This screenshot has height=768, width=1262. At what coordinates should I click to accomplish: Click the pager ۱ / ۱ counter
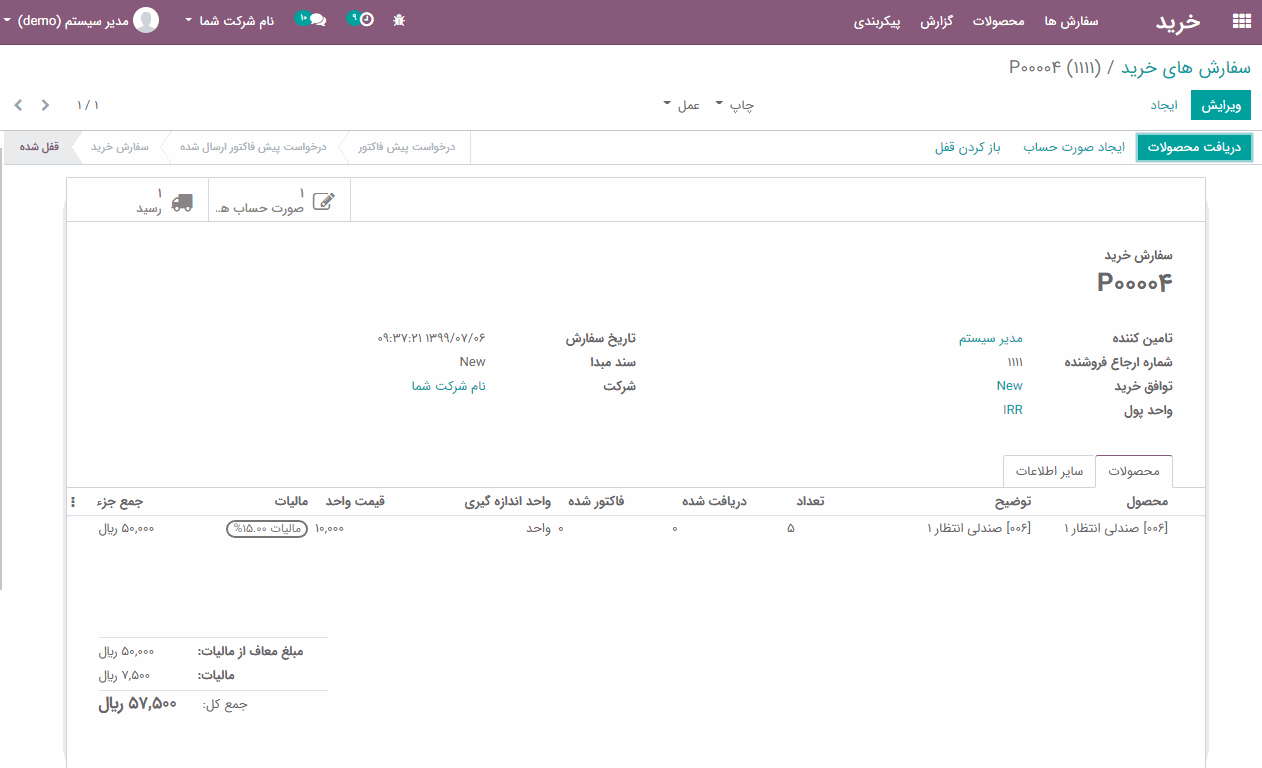[x=88, y=104]
